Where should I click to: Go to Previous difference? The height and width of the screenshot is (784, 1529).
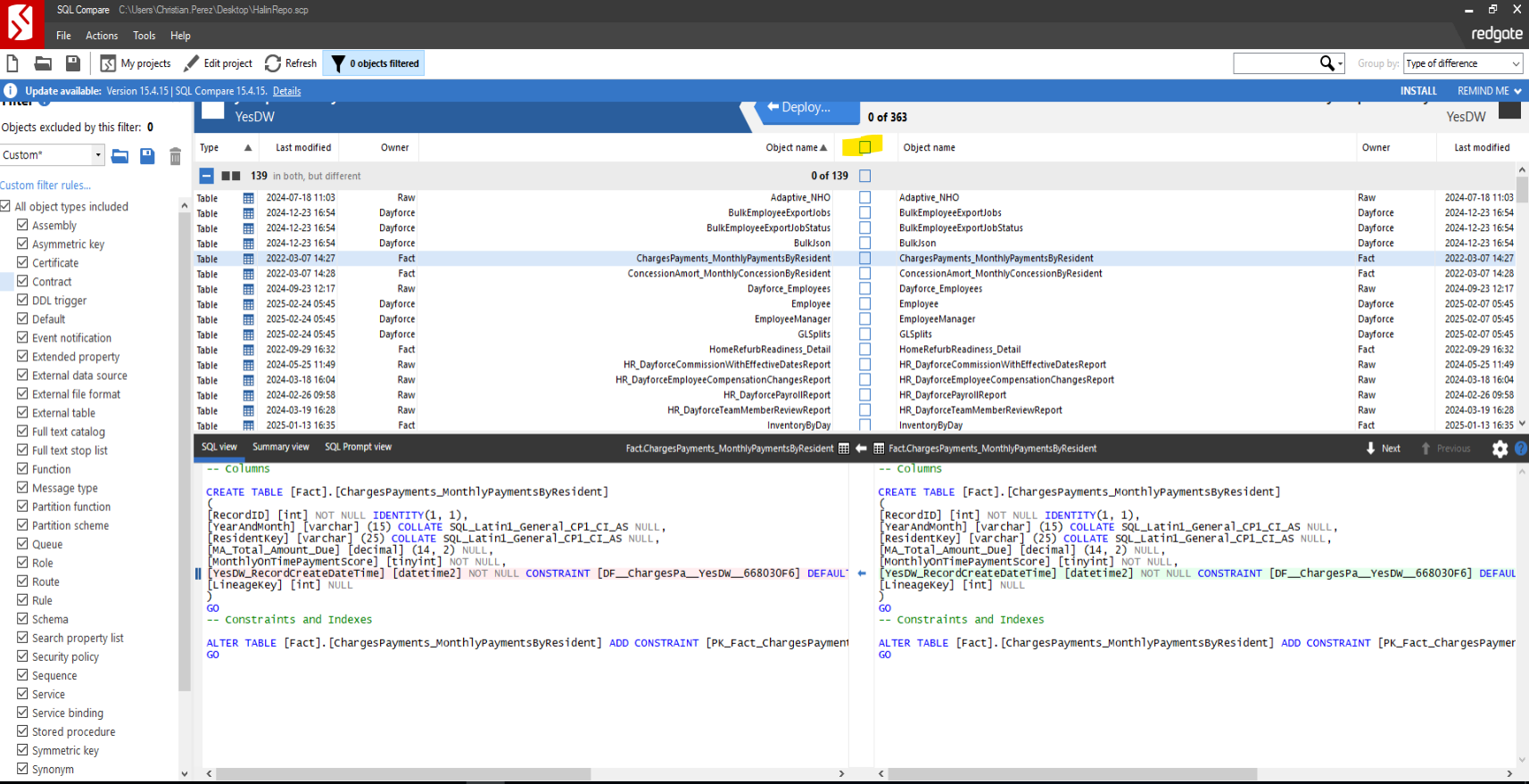pos(1445,449)
